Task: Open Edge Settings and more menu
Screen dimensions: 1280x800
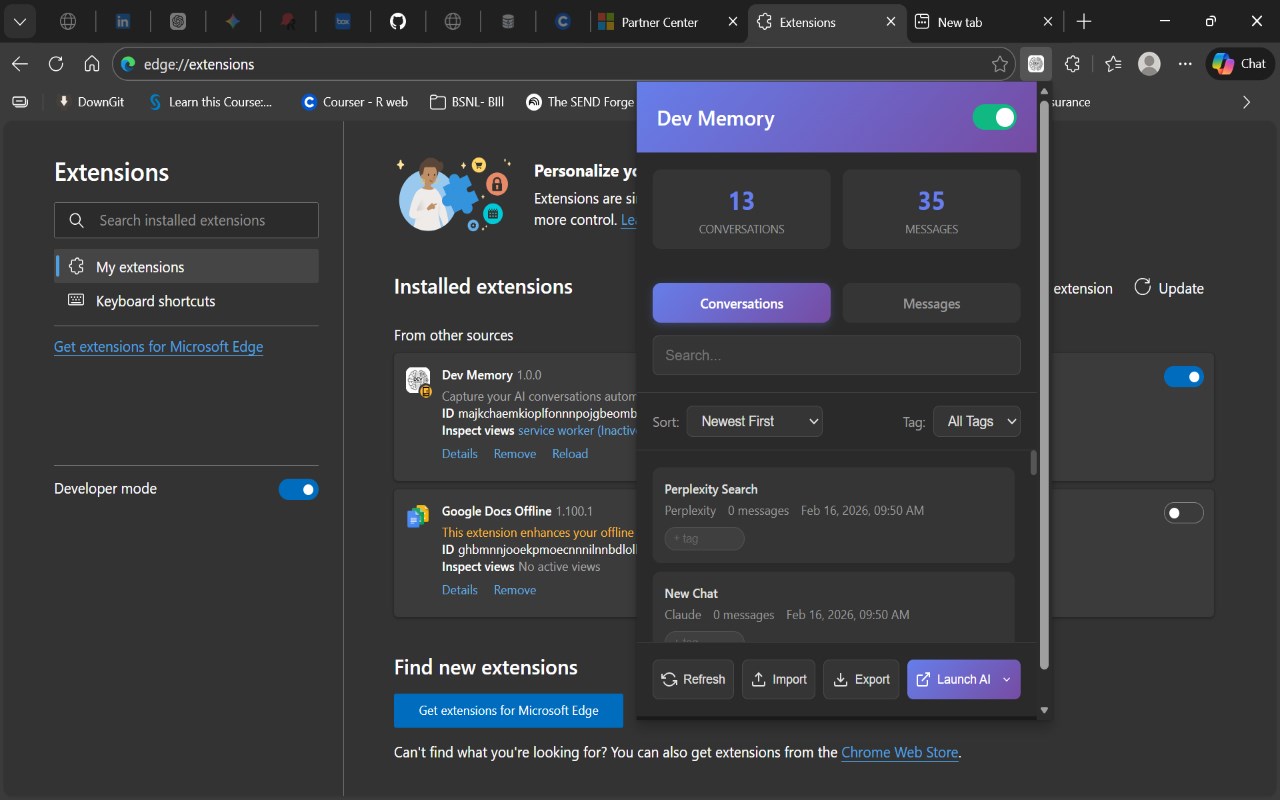Action: point(1185,64)
